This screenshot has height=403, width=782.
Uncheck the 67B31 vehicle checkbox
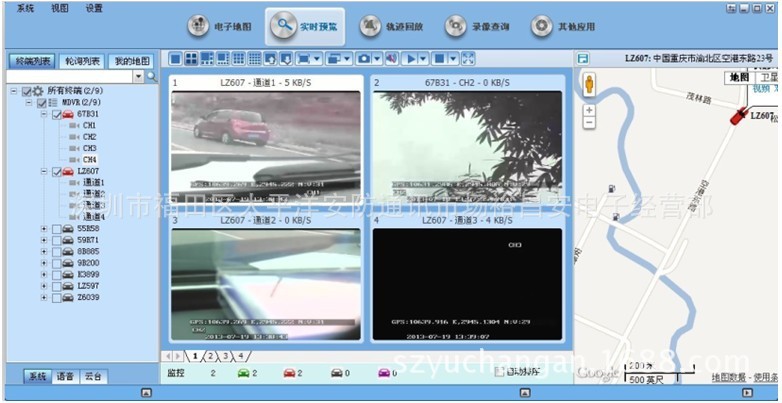[56, 115]
